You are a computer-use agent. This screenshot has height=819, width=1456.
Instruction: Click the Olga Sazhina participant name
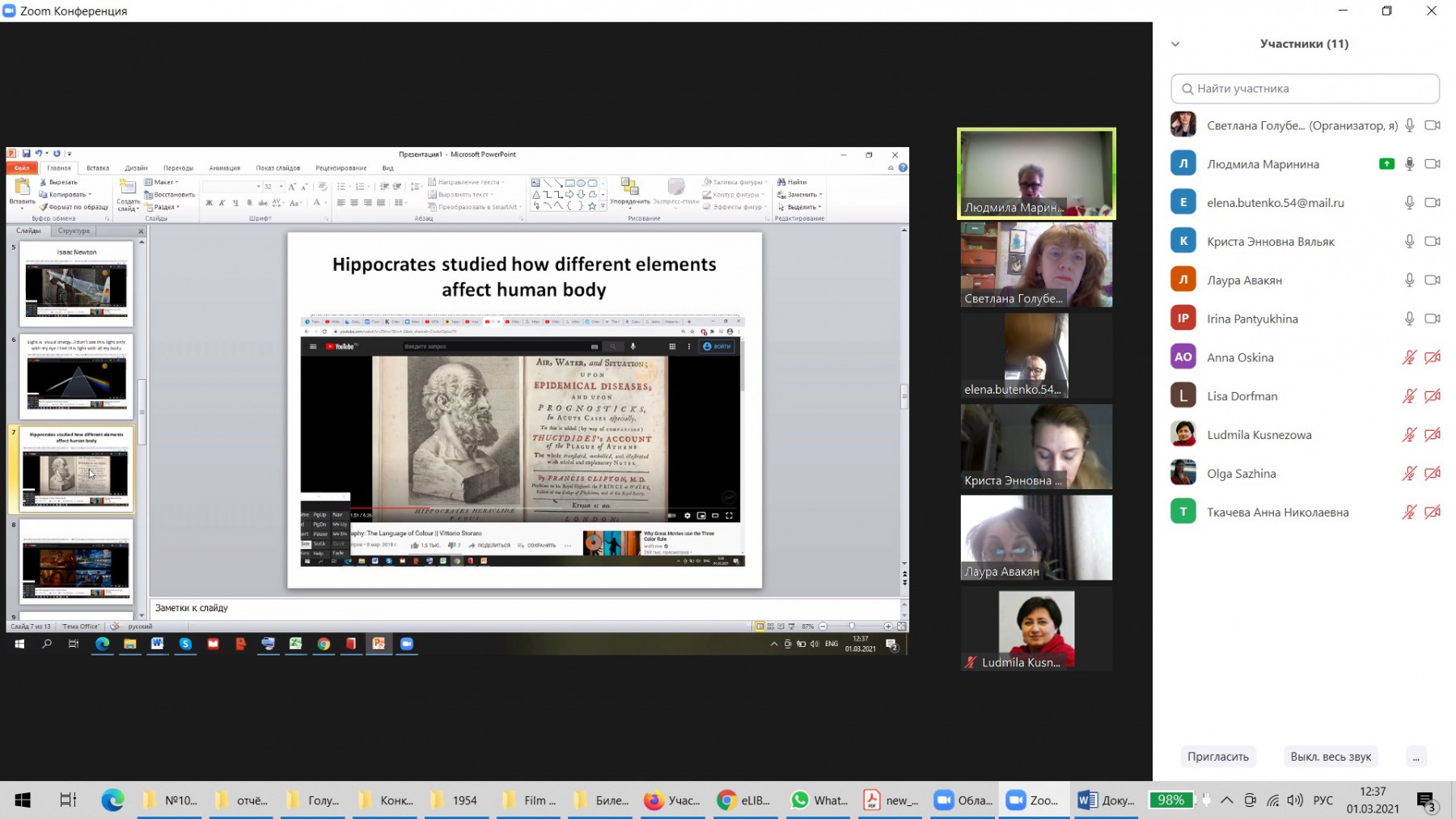[1241, 474]
